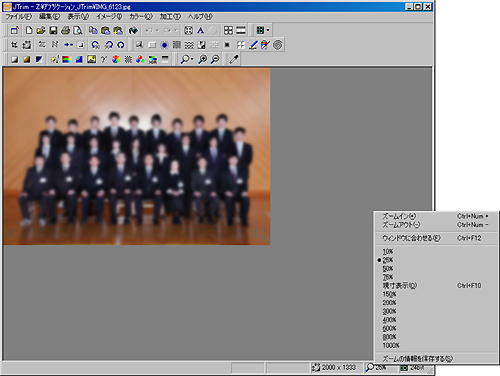Click the copy icon in top toolbar
The image size is (500, 376).
pos(93,30)
